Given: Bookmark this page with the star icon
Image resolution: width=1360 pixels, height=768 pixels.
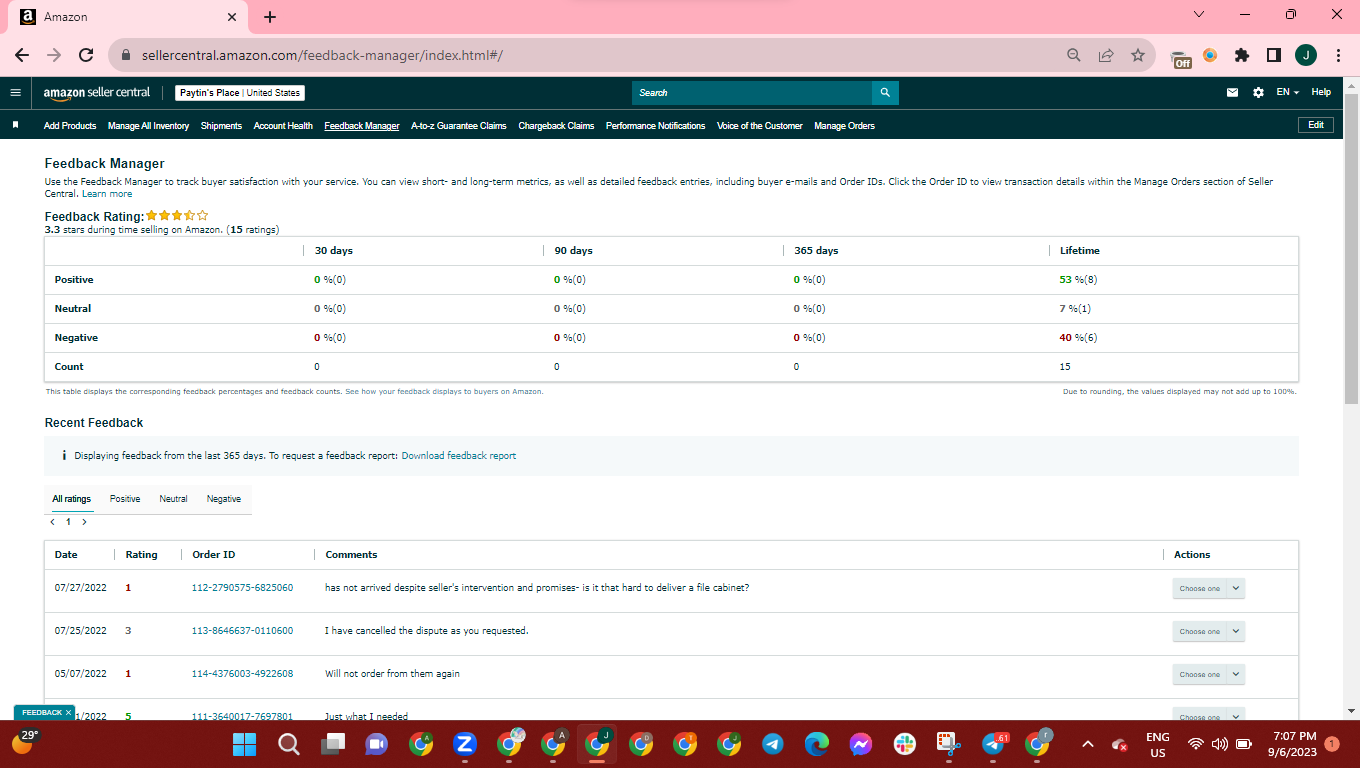Looking at the screenshot, I should [x=1138, y=55].
